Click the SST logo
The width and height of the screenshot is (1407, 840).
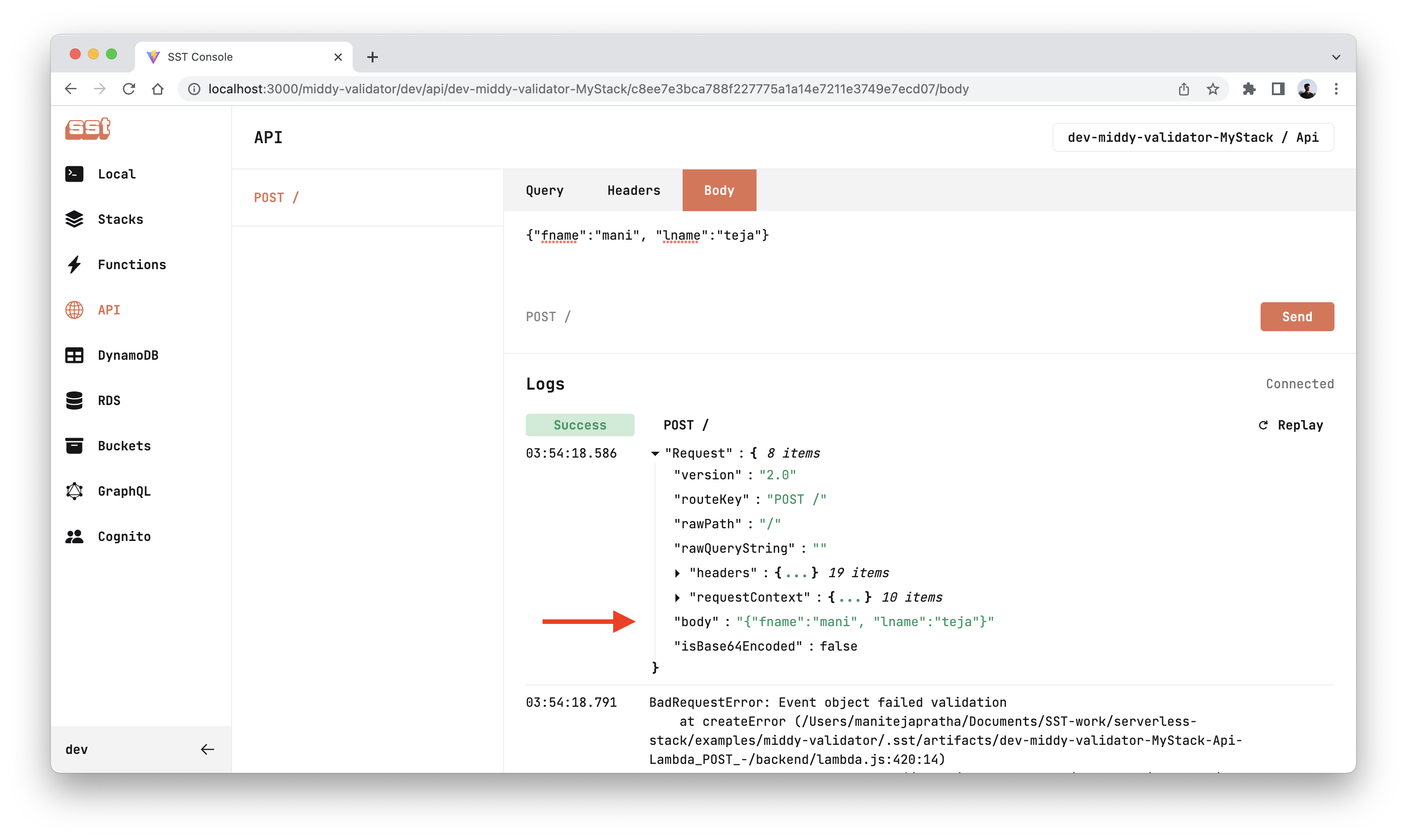(87, 129)
